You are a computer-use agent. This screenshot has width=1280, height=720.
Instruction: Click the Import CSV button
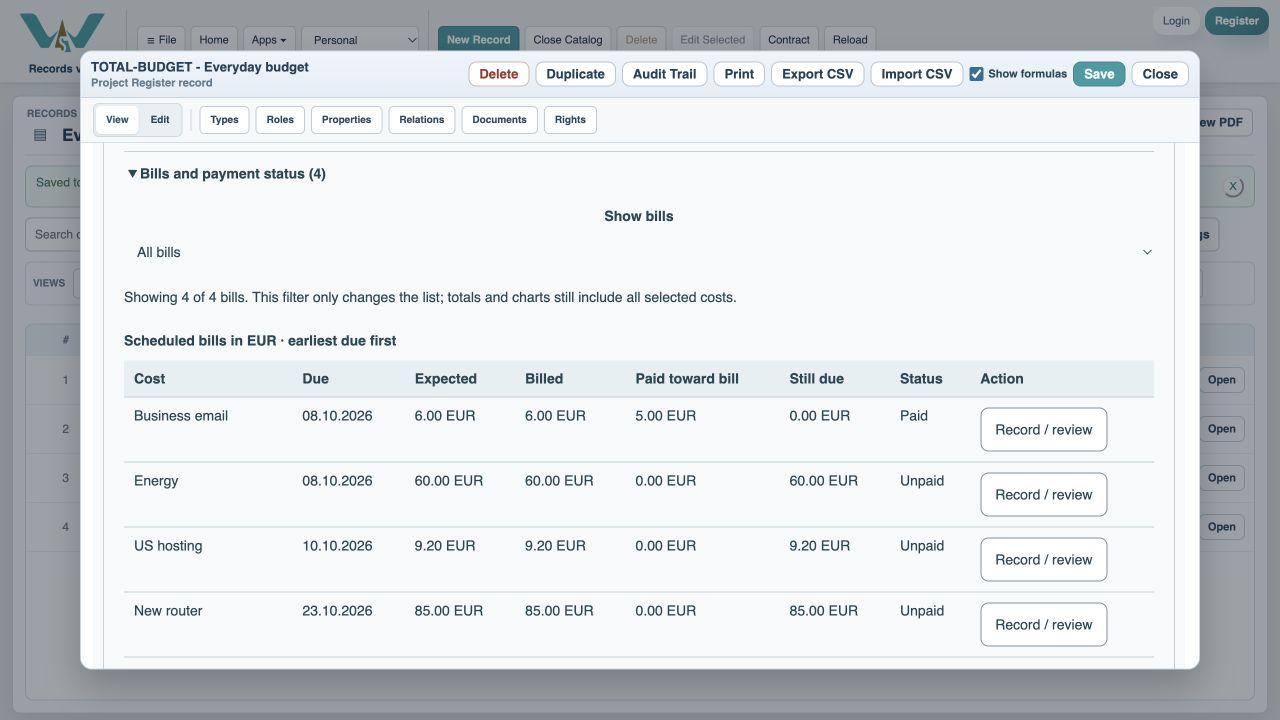917,74
